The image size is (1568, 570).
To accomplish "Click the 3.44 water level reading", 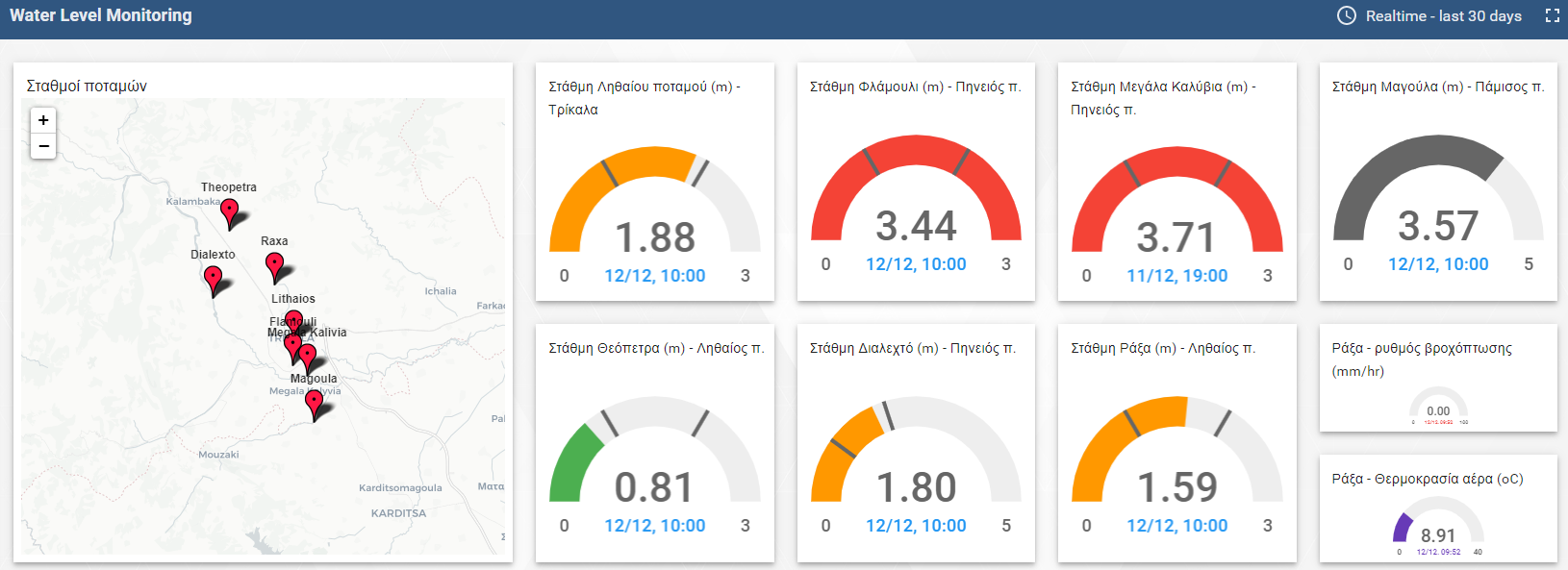I will 916,226.
